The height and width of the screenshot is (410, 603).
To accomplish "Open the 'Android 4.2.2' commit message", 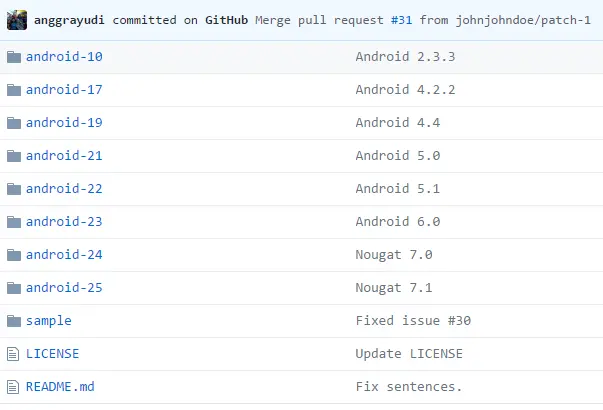I will click(x=405, y=90).
